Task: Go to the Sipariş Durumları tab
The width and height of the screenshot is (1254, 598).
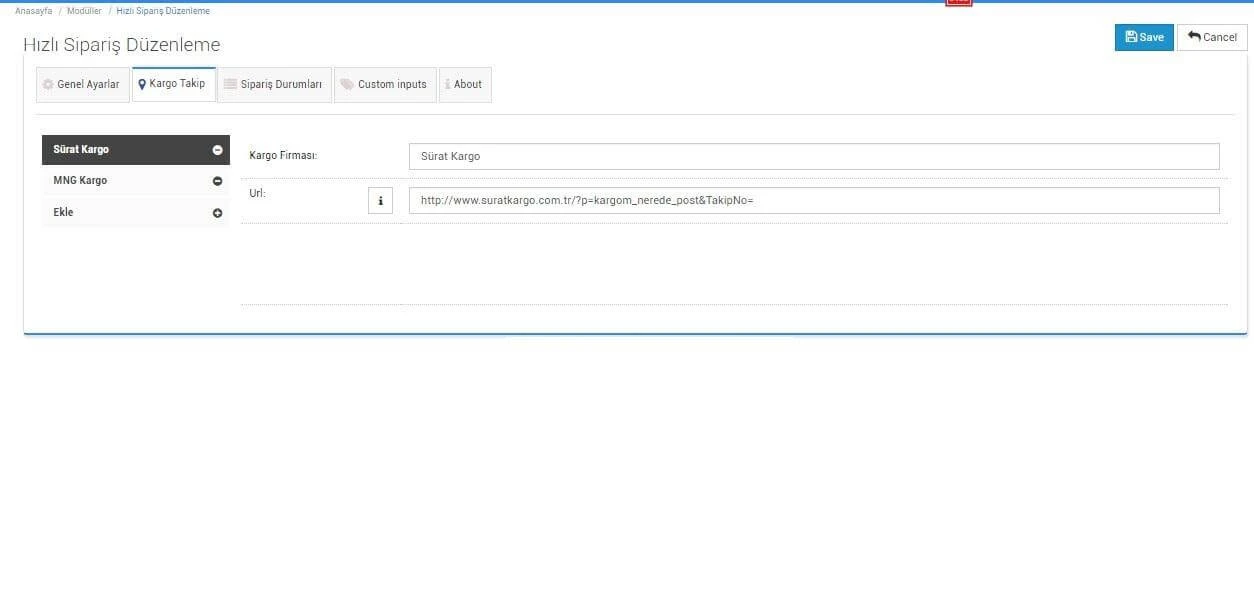Action: (274, 85)
